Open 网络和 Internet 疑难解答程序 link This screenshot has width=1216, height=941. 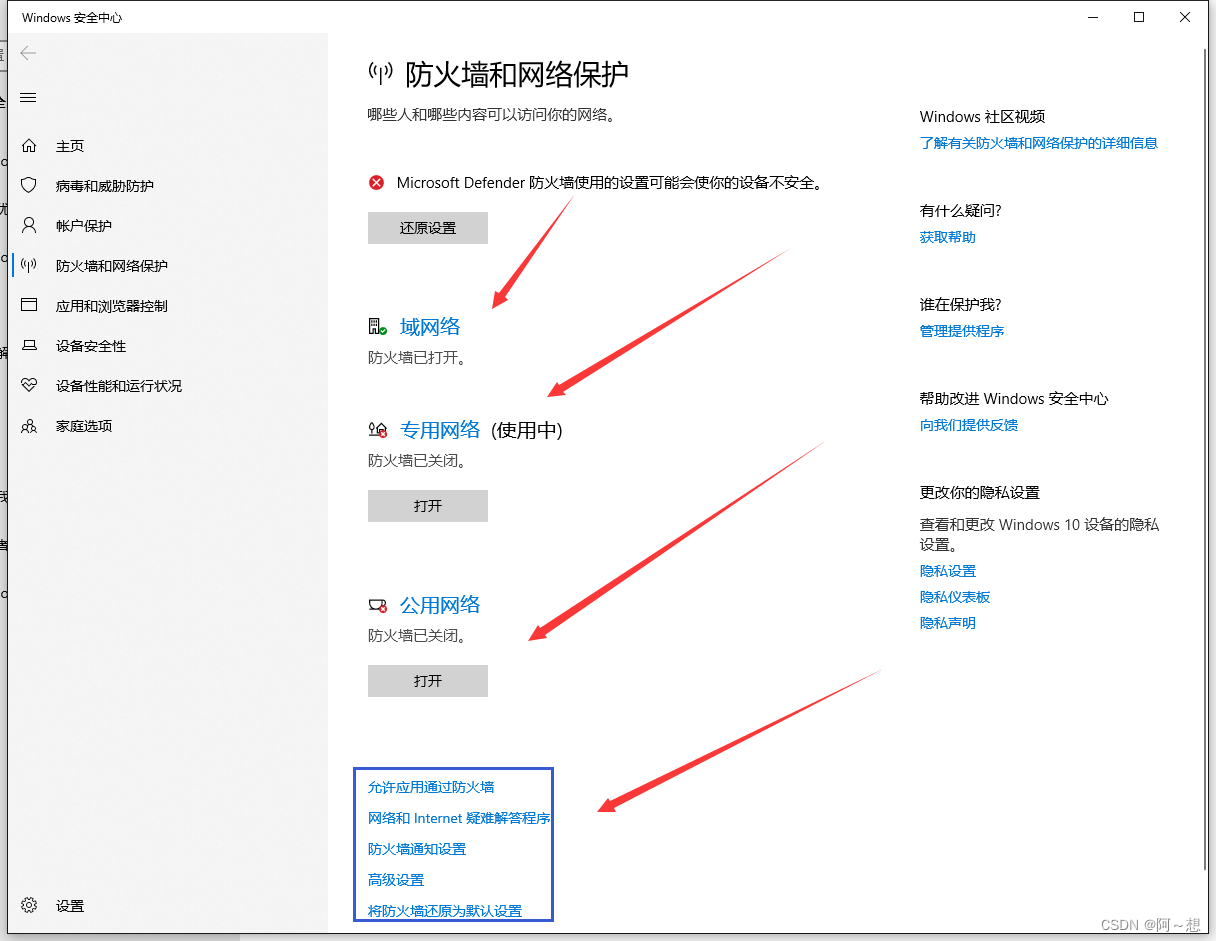(459, 818)
